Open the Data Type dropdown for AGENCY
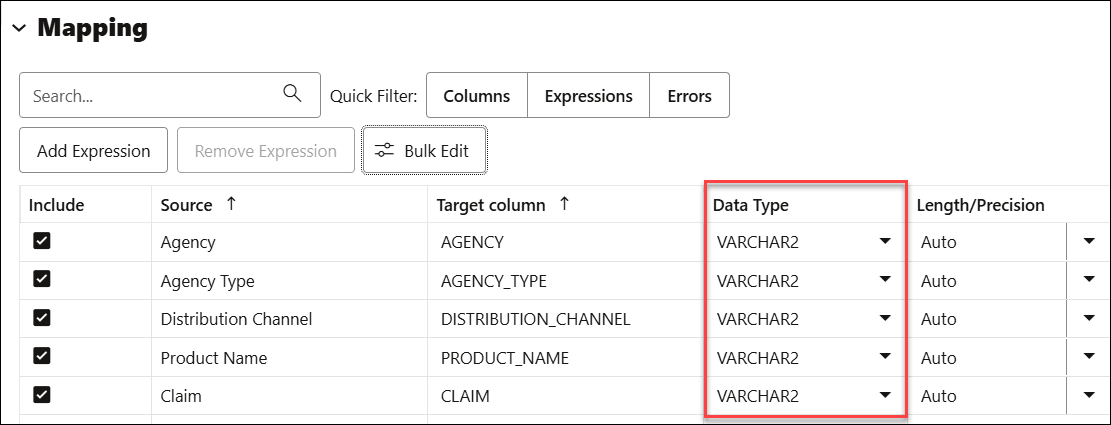The image size is (1111, 425). tap(884, 242)
